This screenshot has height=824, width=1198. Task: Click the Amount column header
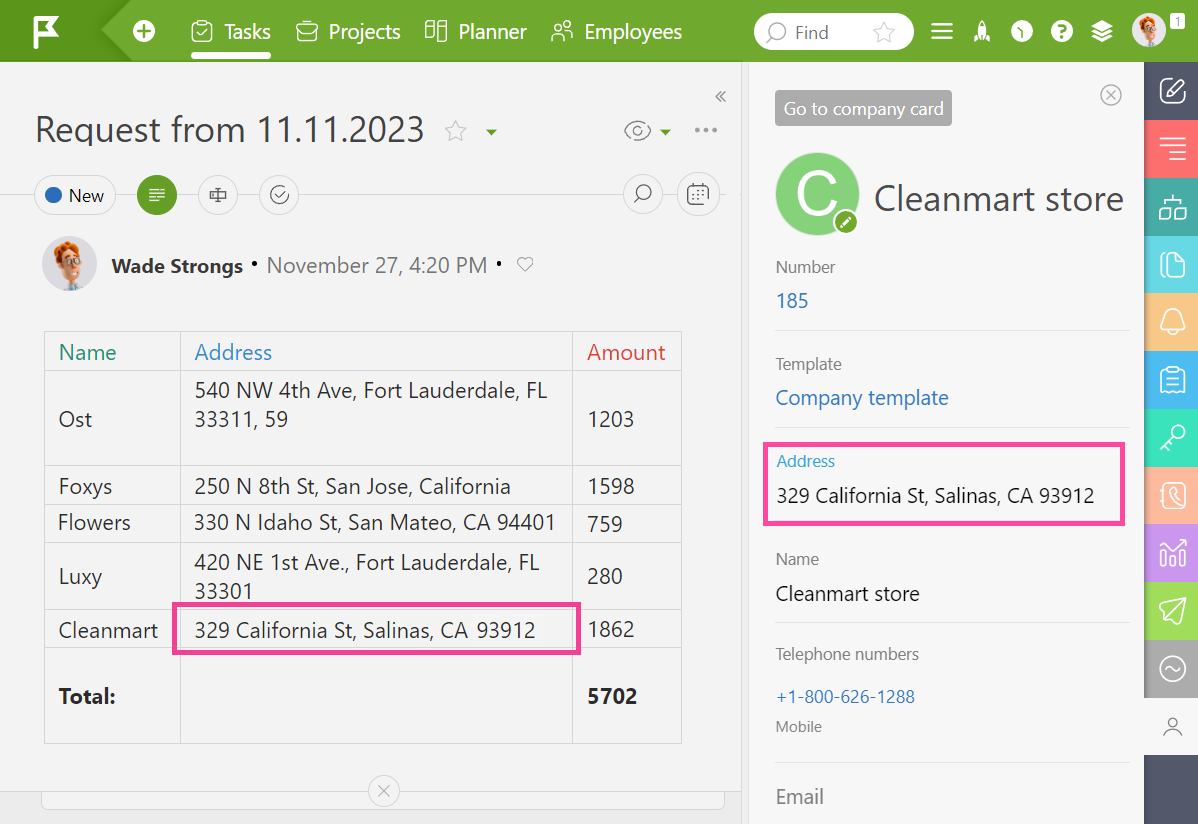626,352
